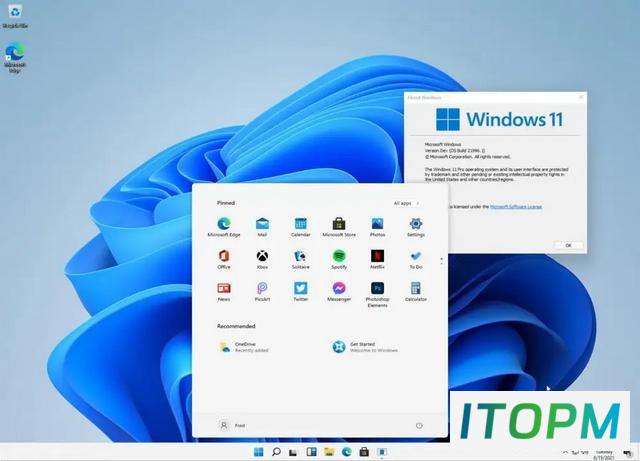Open Task View on taskbar
The height and width of the screenshot is (461, 640).
pyautogui.click(x=293, y=452)
